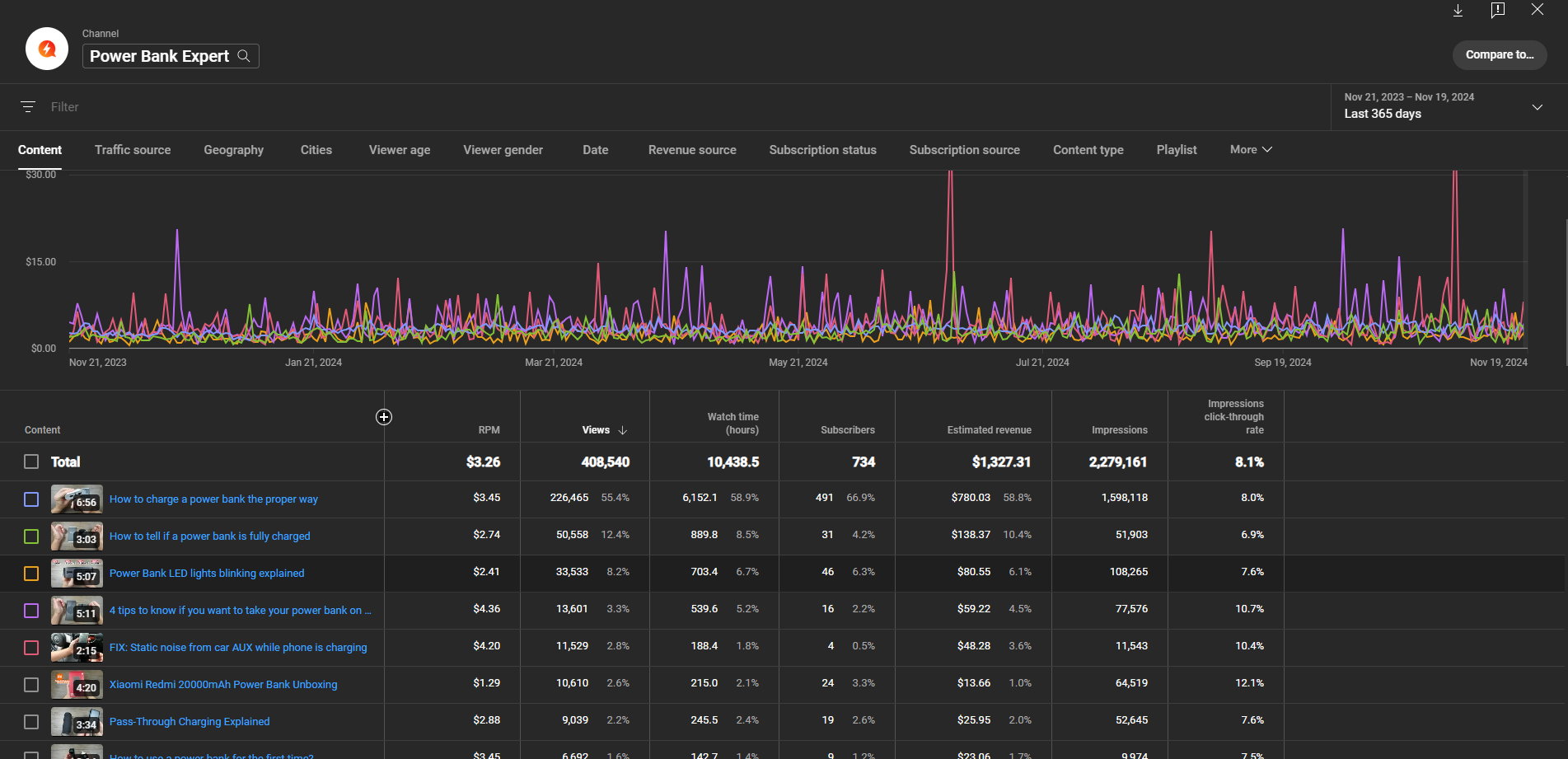Sort by the Views column header
This screenshot has width=1568, height=759.
point(596,430)
